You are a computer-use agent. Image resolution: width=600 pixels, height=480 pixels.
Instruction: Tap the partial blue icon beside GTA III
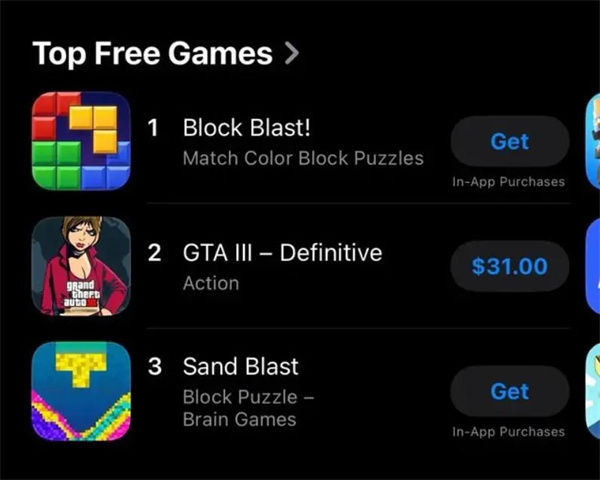pos(593,266)
